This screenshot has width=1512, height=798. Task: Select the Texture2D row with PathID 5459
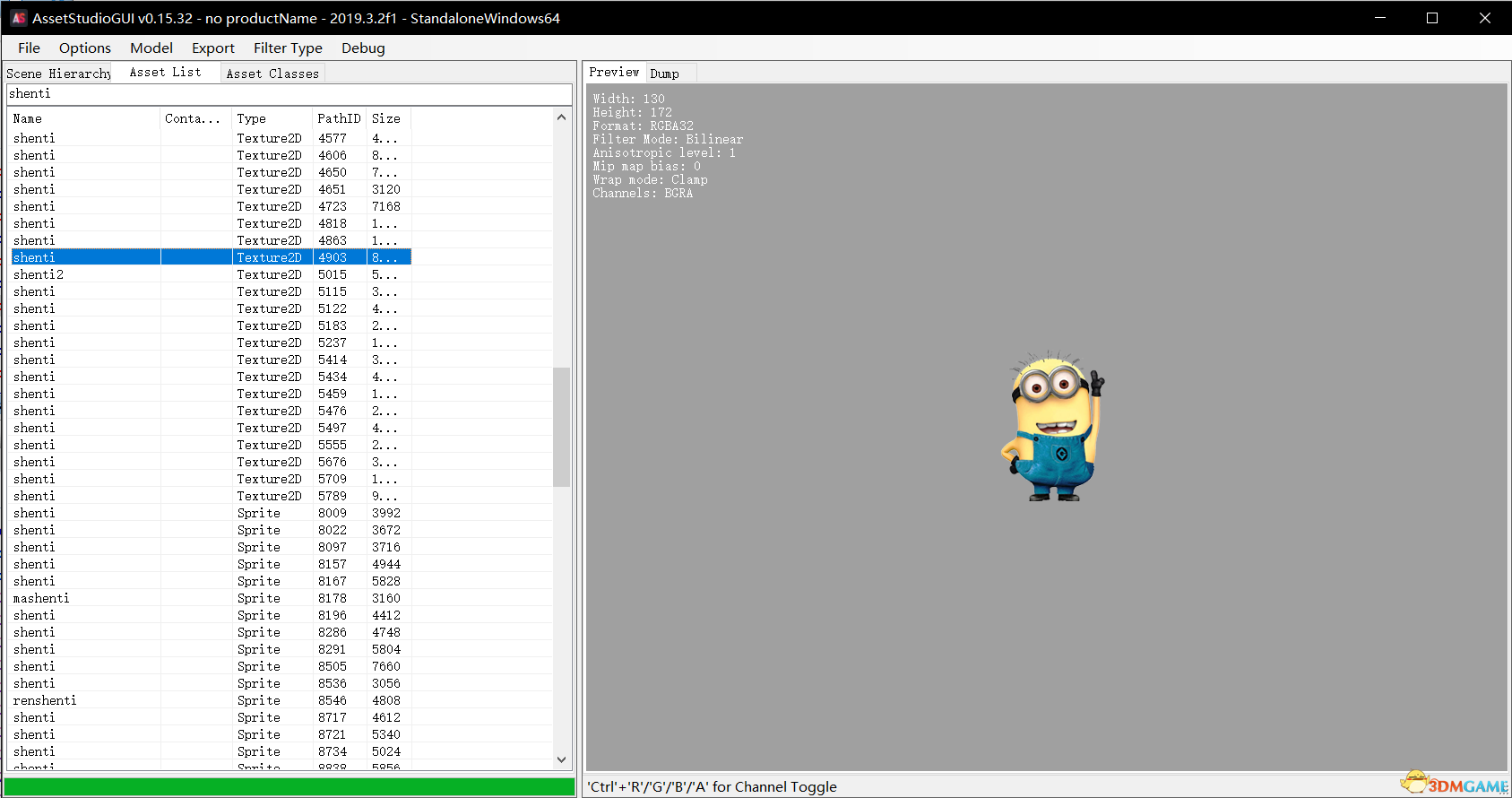click(211, 394)
